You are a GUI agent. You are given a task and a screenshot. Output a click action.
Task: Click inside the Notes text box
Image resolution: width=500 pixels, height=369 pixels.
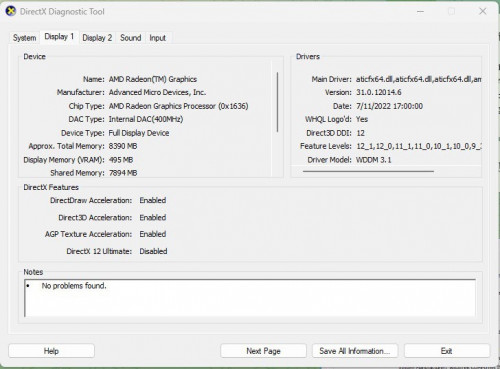click(250, 298)
